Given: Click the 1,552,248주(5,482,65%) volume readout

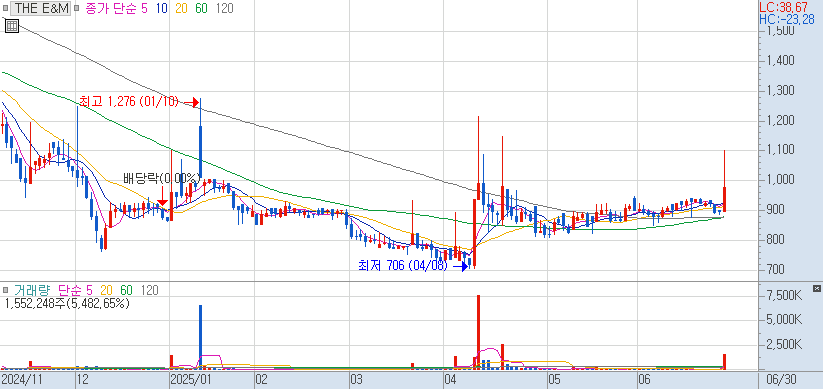Looking at the screenshot, I should [x=67, y=303].
